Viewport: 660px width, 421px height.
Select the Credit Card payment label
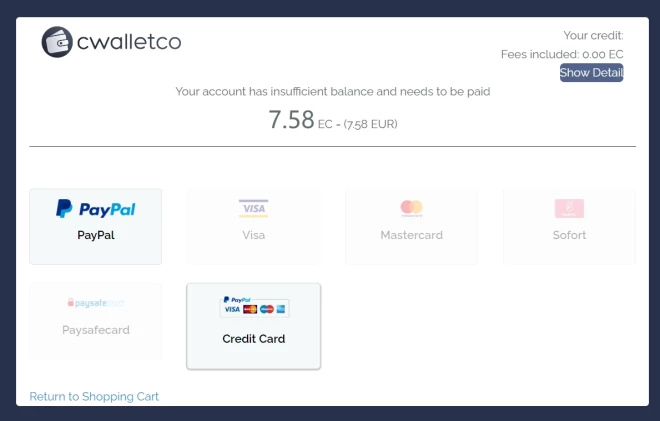[254, 339]
